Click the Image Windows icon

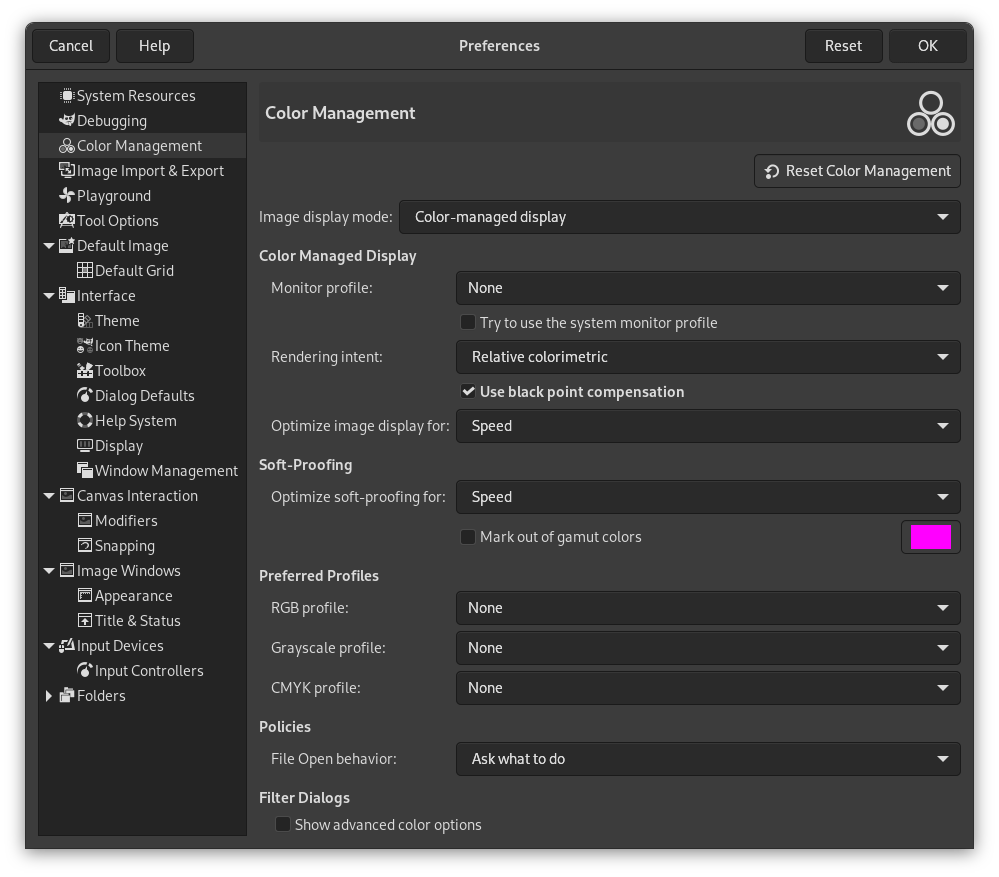[x=67, y=571]
